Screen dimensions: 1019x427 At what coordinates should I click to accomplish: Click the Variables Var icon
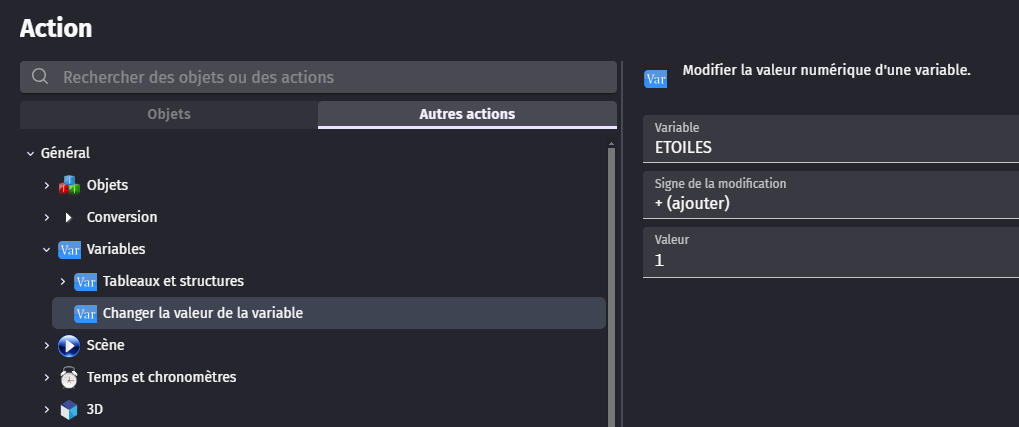pyautogui.click(x=69, y=249)
